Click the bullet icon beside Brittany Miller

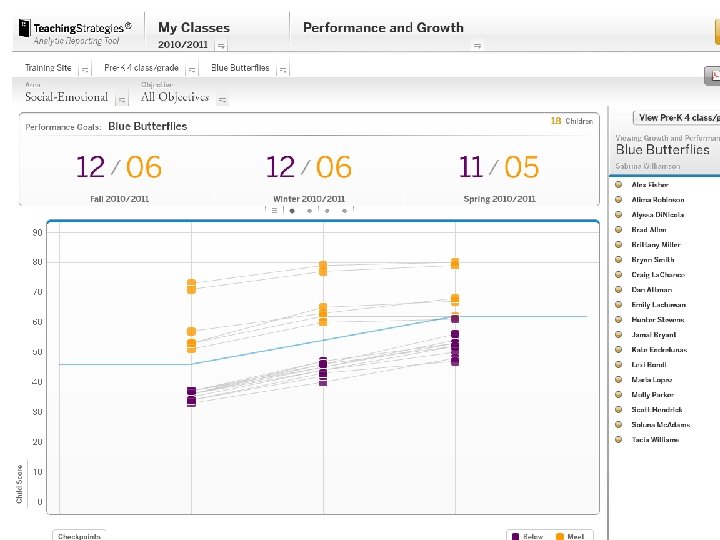pos(619,245)
